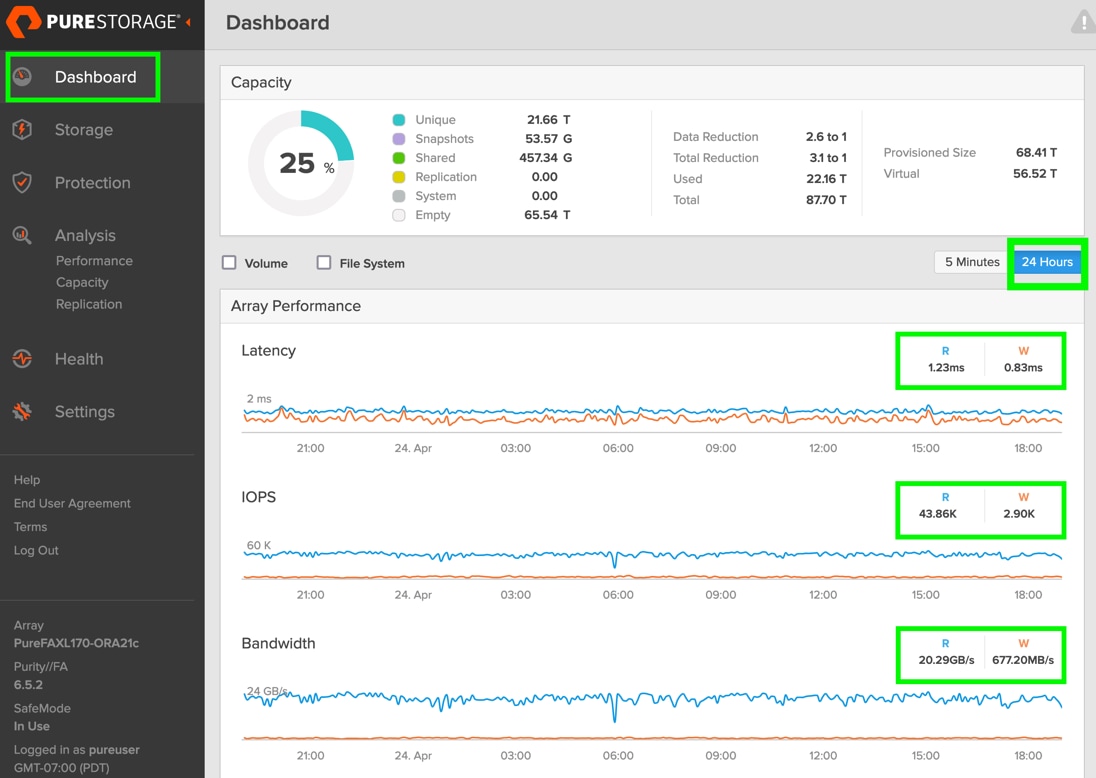Open the Capacity analysis page

pyautogui.click(x=82, y=283)
